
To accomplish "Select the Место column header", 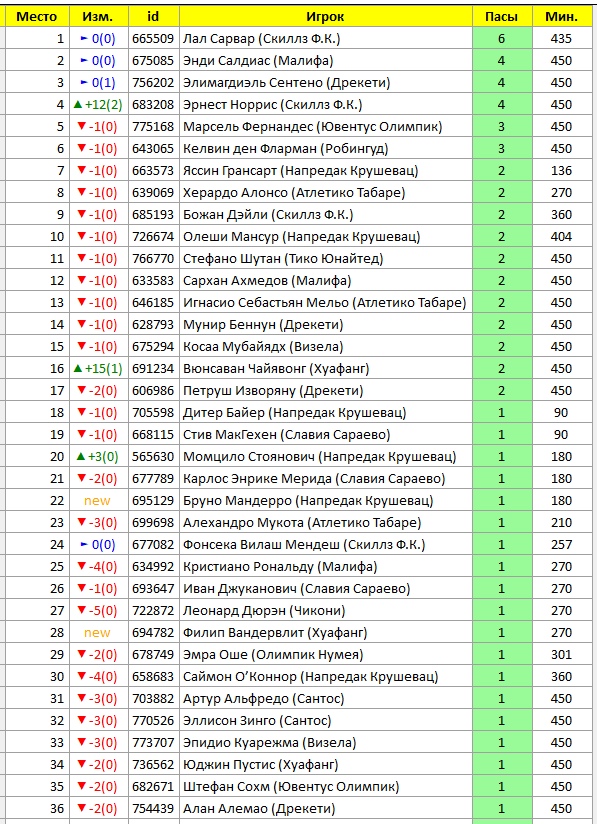I will 37,16.
